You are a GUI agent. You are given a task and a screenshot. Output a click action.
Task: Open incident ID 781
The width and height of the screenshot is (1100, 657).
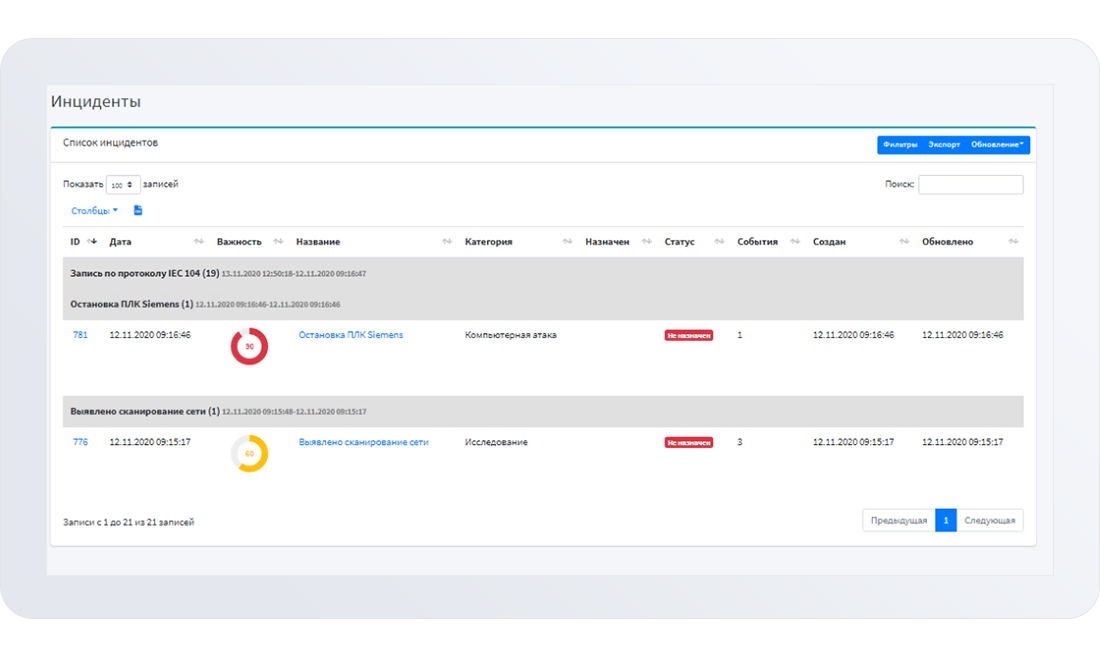pos(80,335)
